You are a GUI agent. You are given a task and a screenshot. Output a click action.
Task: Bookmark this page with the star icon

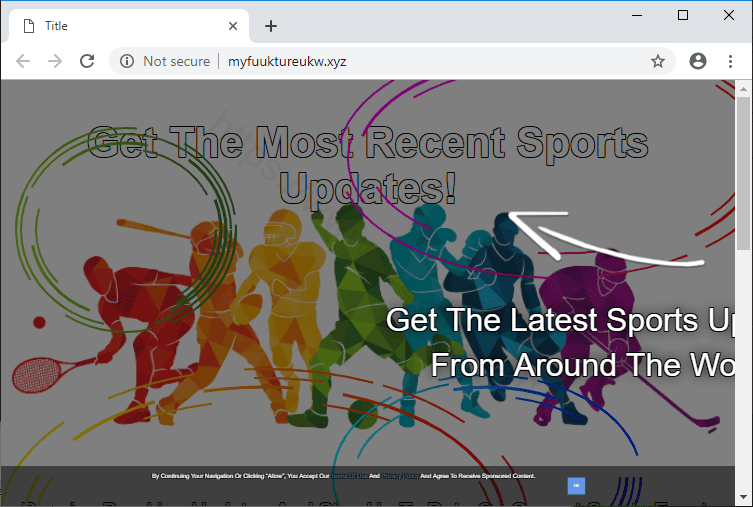click(658, 61)
